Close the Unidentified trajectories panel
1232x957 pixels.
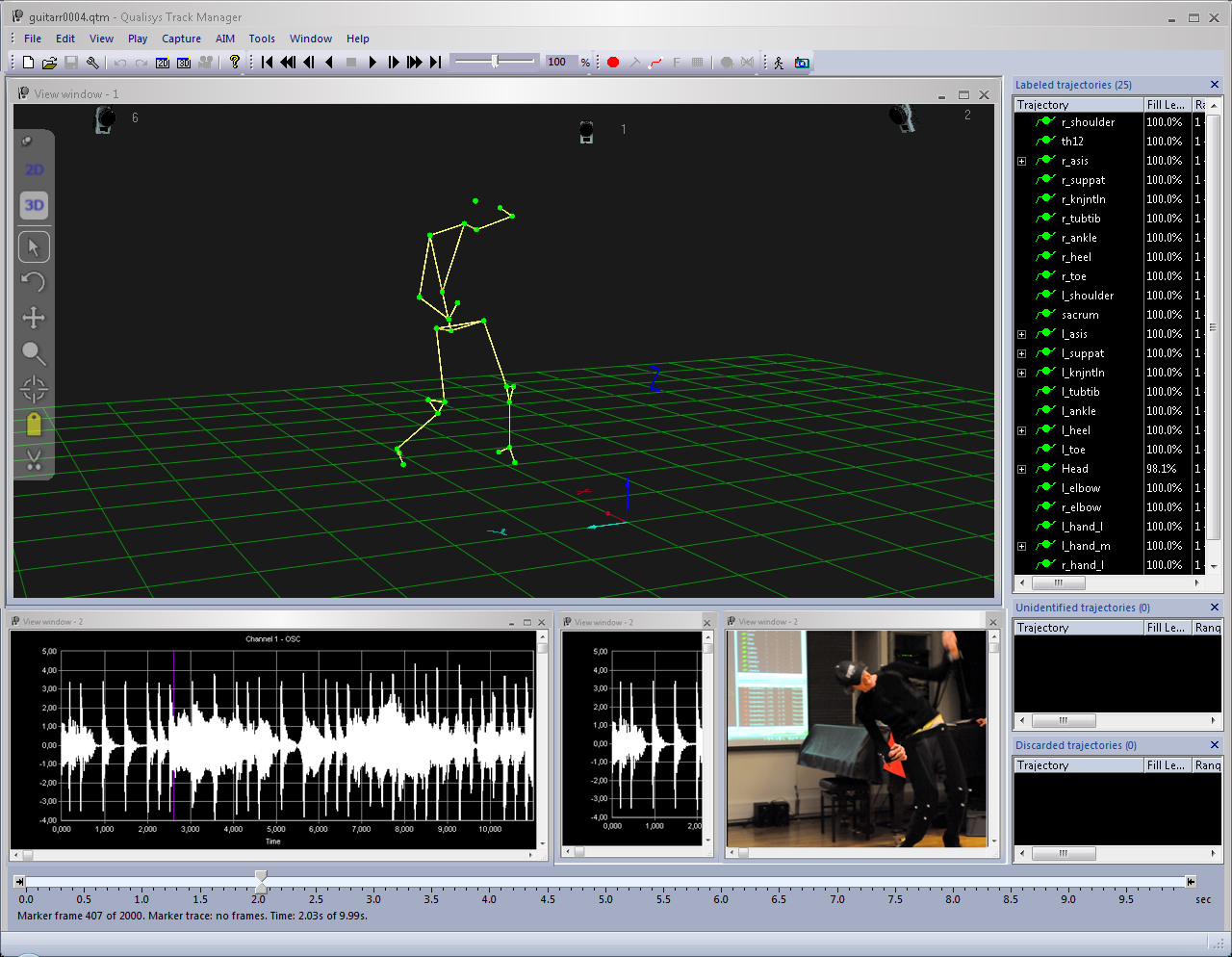(1215, 608)
